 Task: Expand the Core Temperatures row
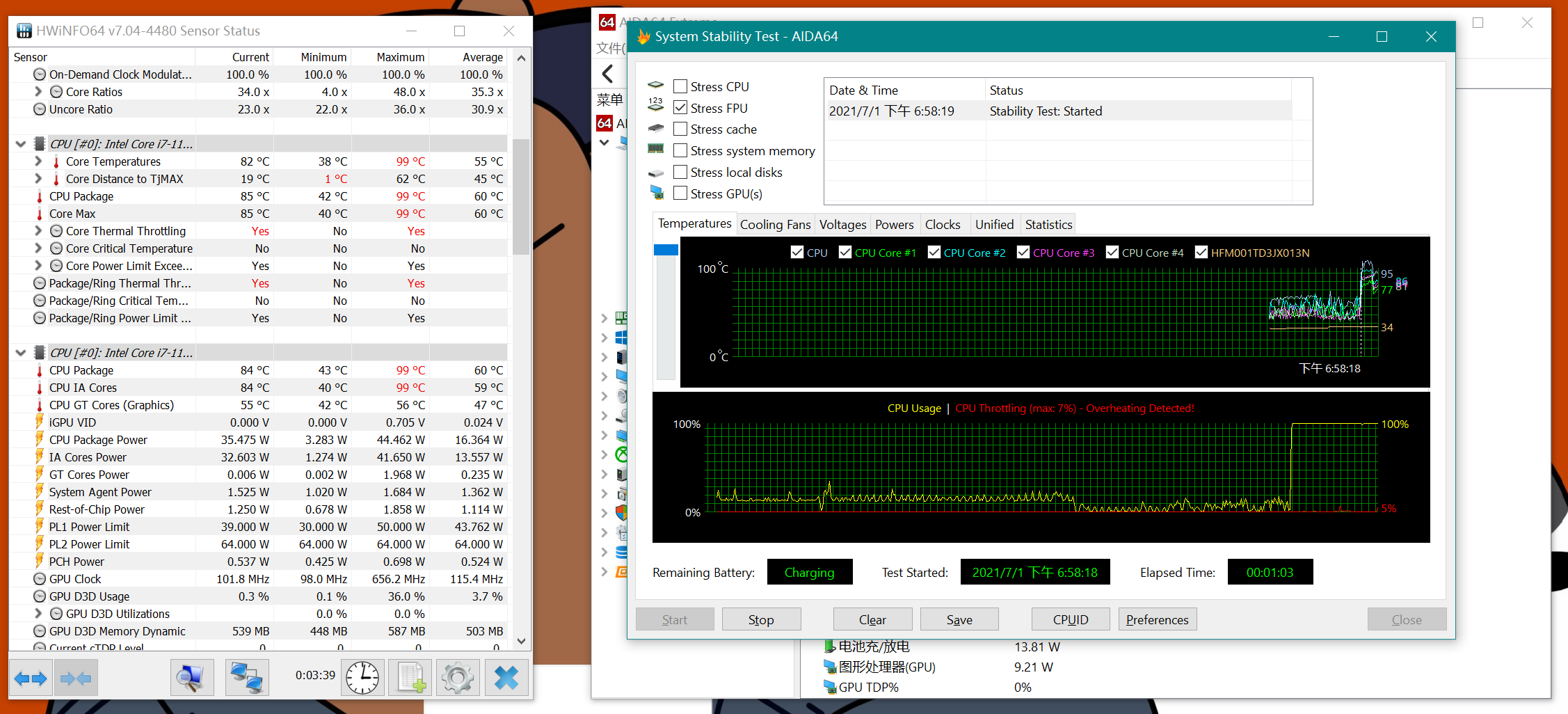[x=38, y=161]
